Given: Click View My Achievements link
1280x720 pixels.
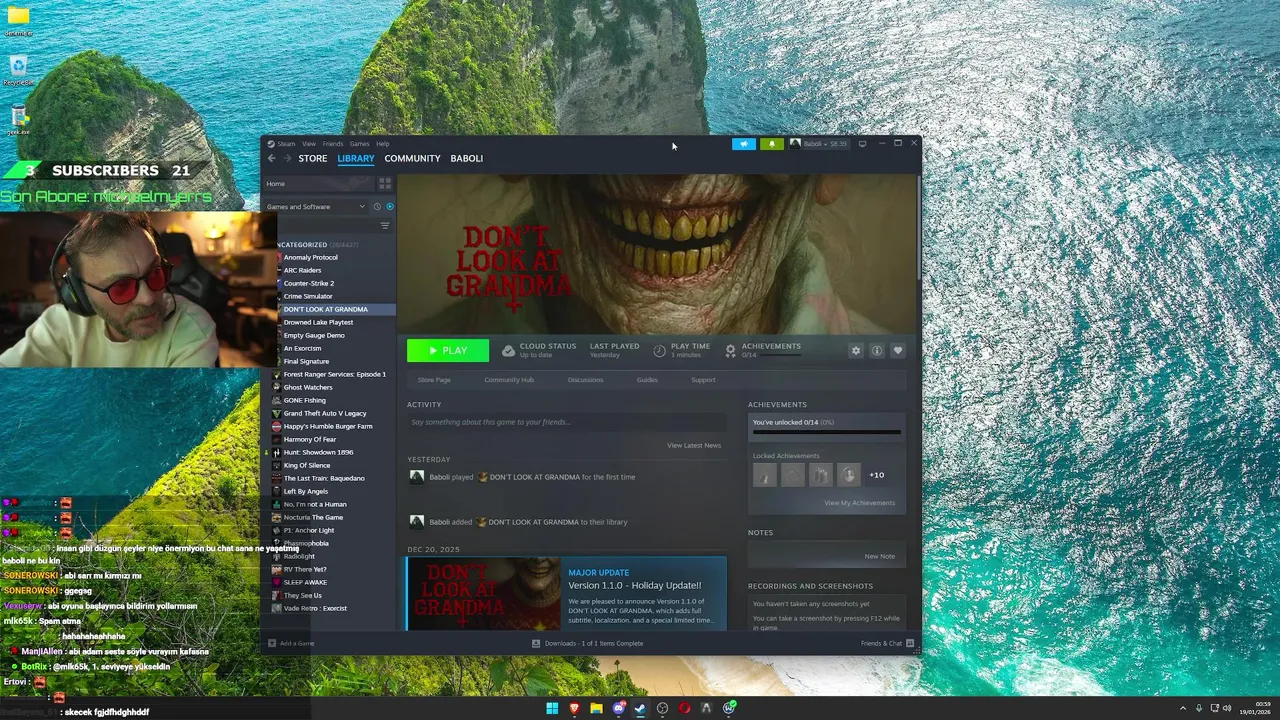Looking at the screenshot, I should click(x=860, y=503).
